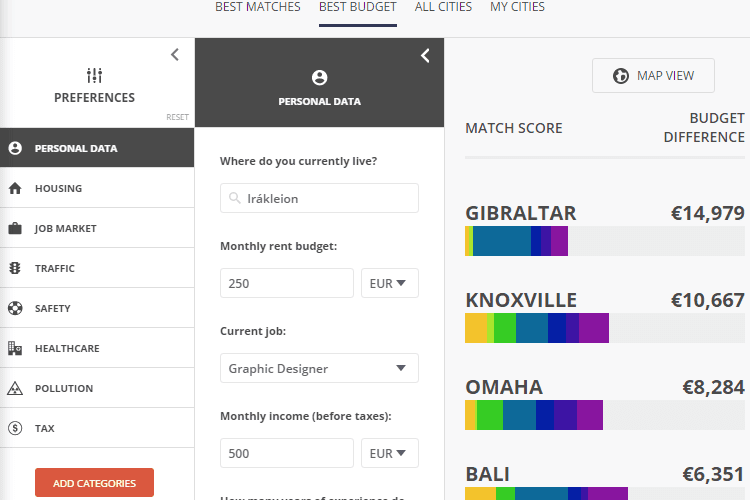Viewport: 750px width, 500px height.
Task: Open the Safety preferences category
Action: pos(97,308)
